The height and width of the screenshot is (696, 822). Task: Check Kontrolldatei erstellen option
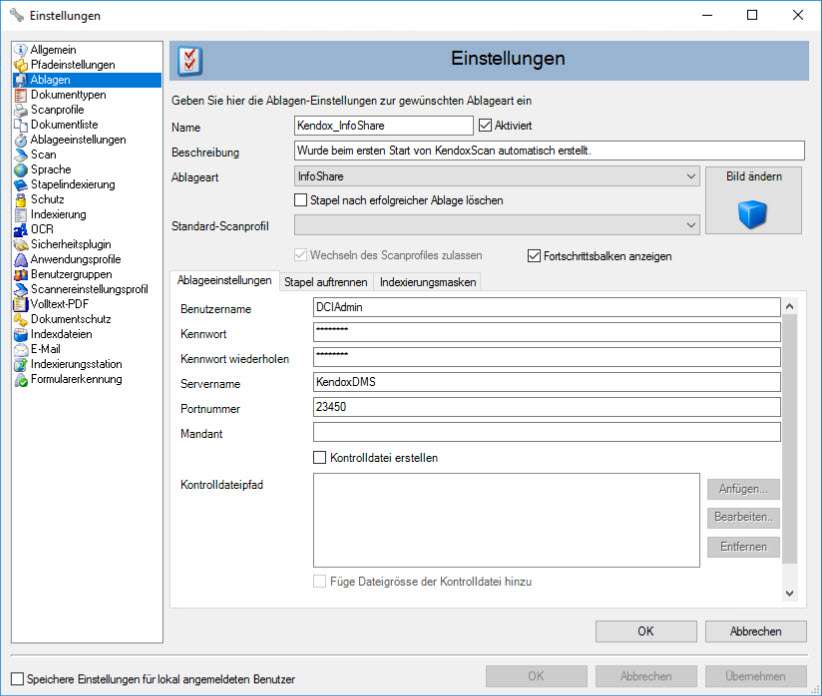(320, 458)
